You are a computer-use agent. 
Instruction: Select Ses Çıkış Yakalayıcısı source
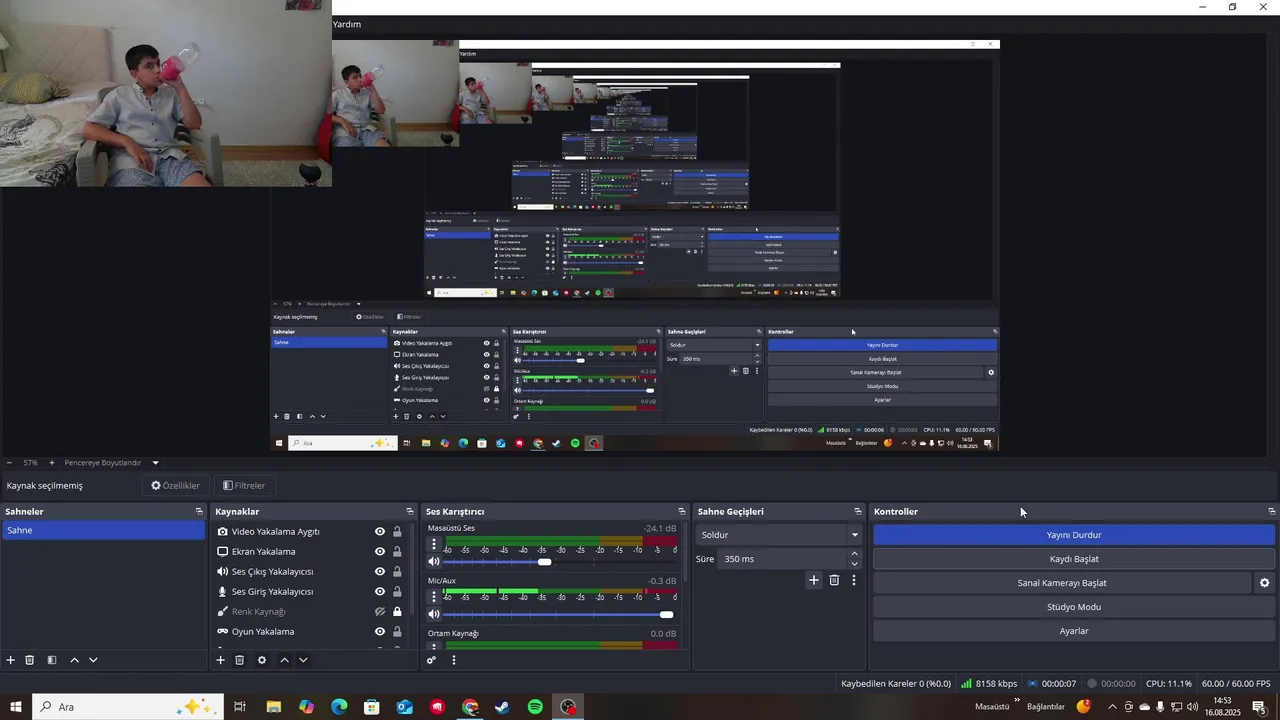click(272, 572)
